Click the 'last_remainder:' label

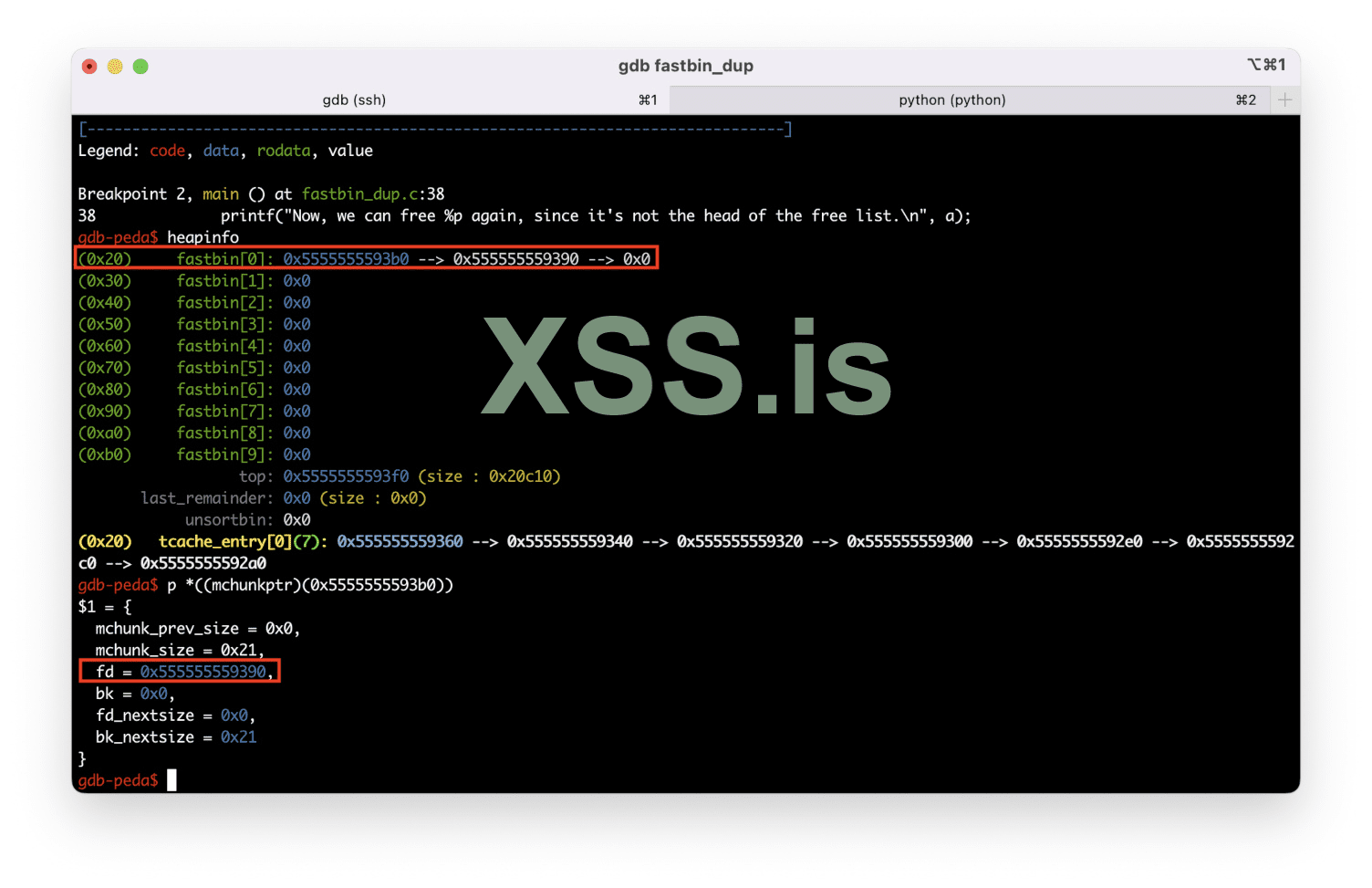point(207,498)
